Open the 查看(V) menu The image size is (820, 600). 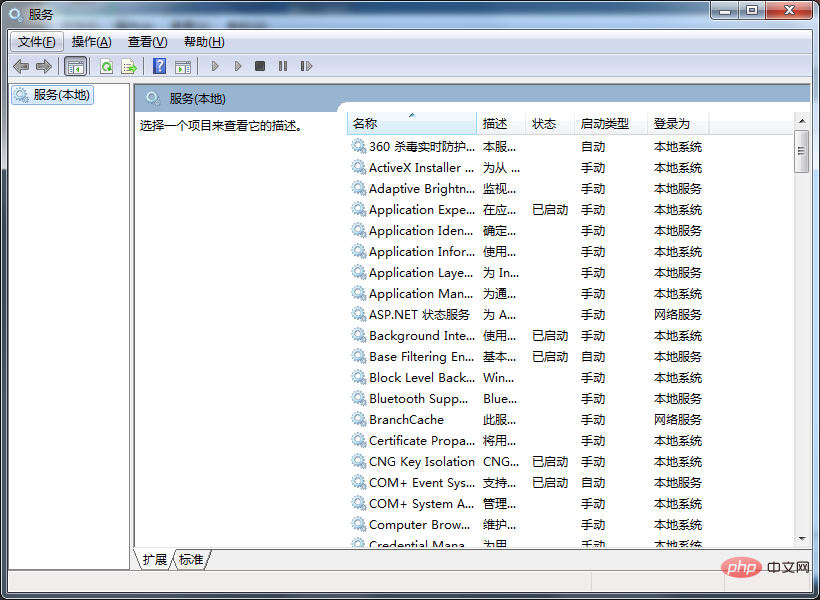tap(147, 42)
